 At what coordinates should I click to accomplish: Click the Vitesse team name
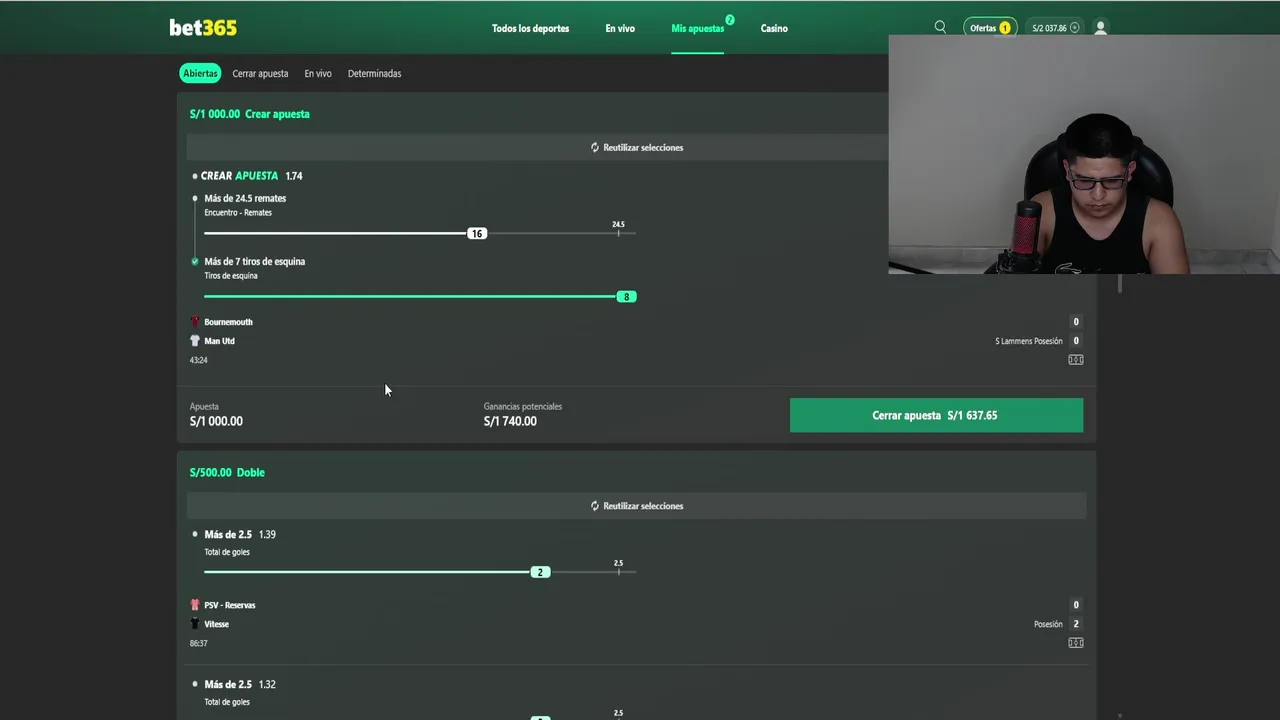216,624
